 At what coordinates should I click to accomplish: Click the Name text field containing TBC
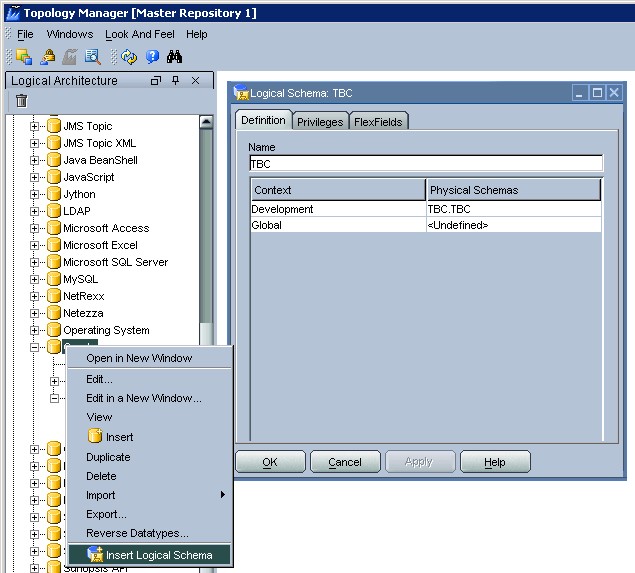[x=425, y=164]
